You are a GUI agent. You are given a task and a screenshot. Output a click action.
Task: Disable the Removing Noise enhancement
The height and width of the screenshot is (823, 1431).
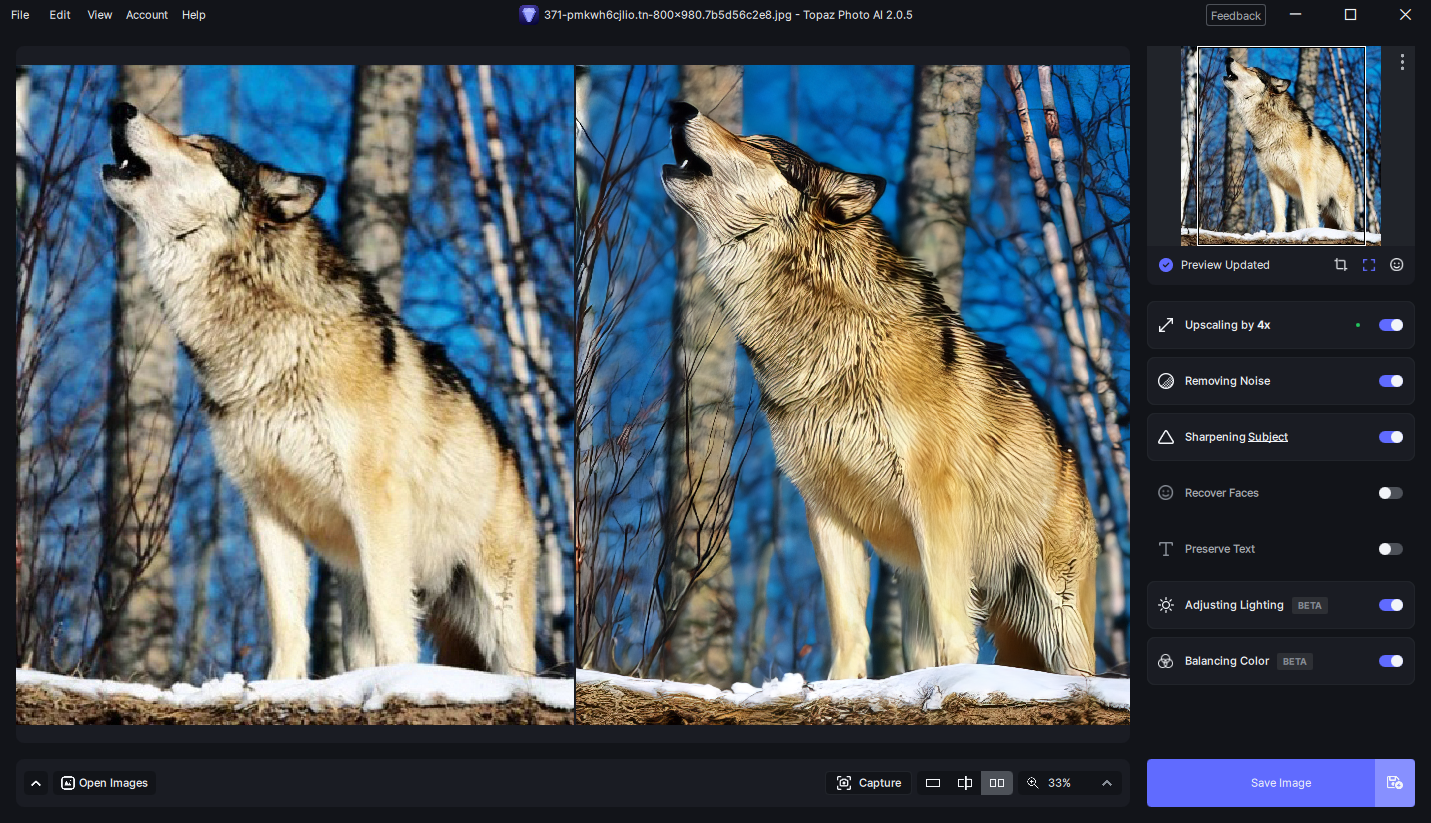pyautogui.click(x=1390, y=381)
